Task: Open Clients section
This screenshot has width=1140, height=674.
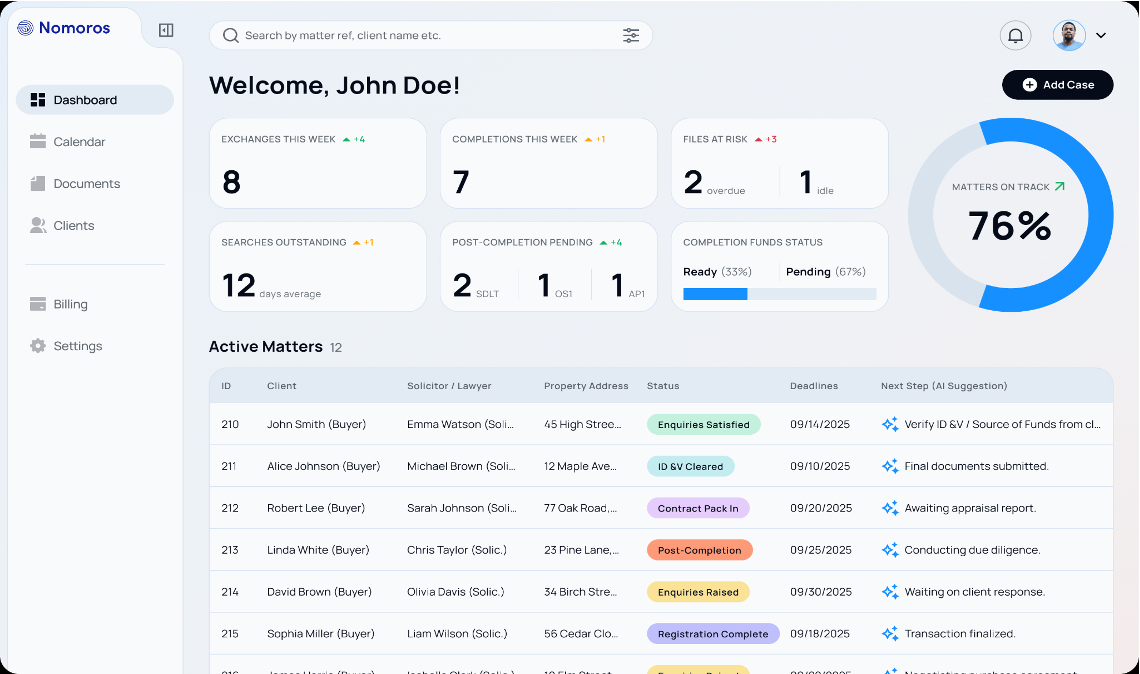Action: click(74, 226)
